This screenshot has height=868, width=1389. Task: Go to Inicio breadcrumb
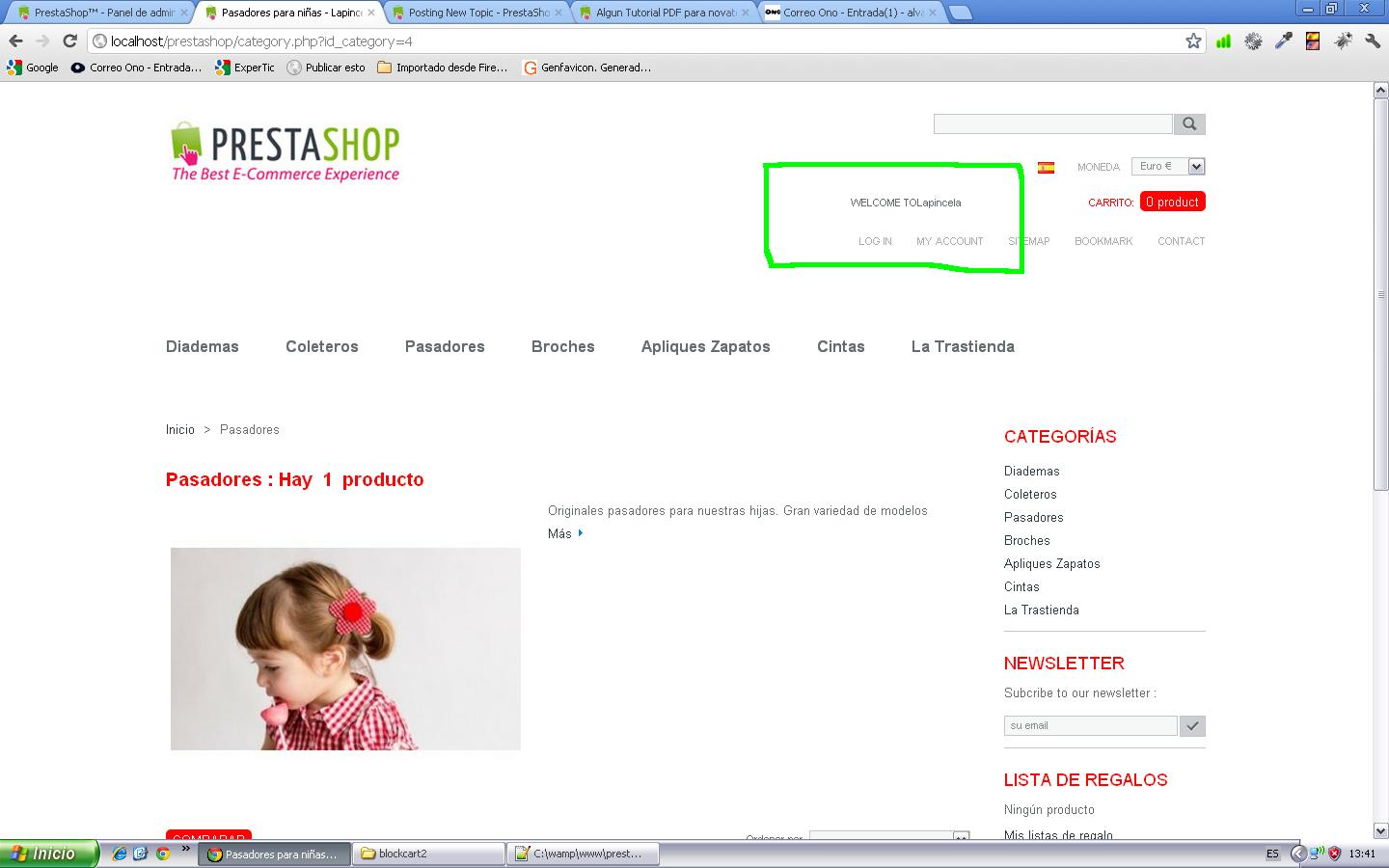(x=180, y=429)
